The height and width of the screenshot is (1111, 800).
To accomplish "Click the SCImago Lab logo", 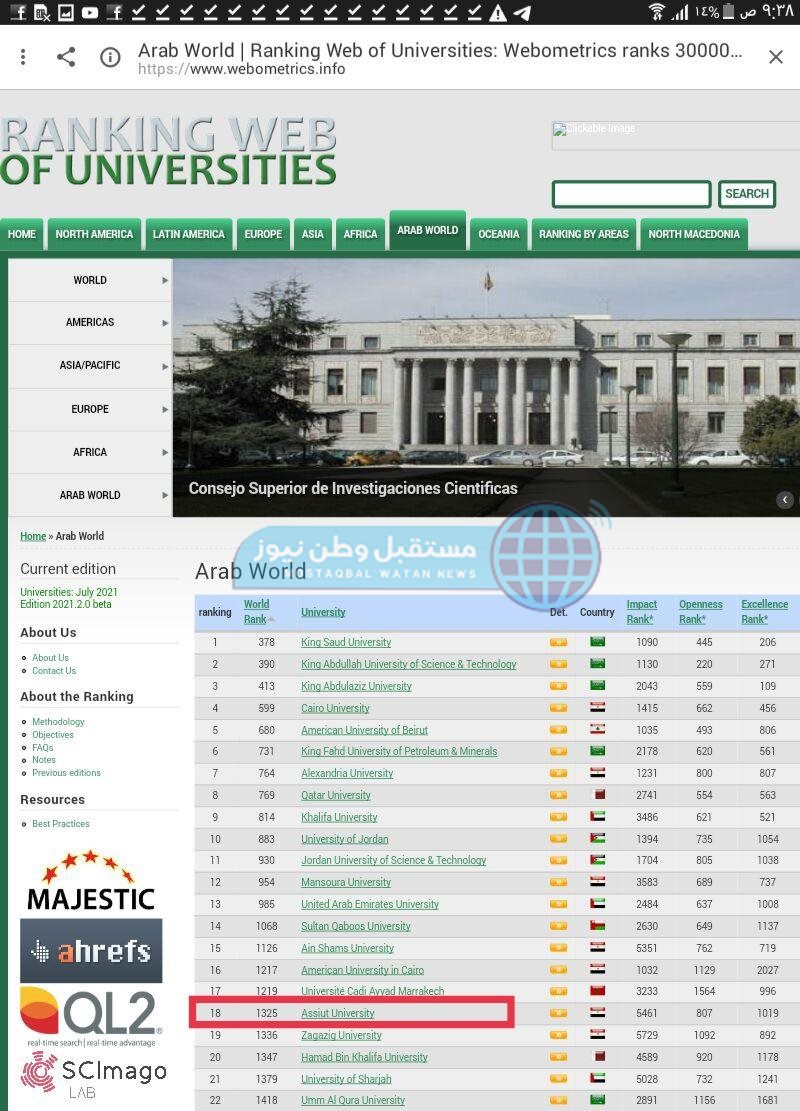I will tap(93, 1076).
